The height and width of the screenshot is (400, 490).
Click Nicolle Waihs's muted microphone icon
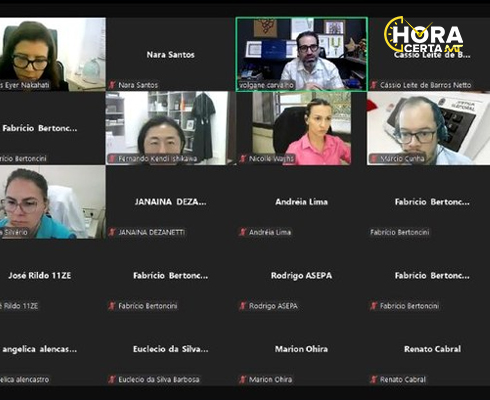(x=243, y=159)
